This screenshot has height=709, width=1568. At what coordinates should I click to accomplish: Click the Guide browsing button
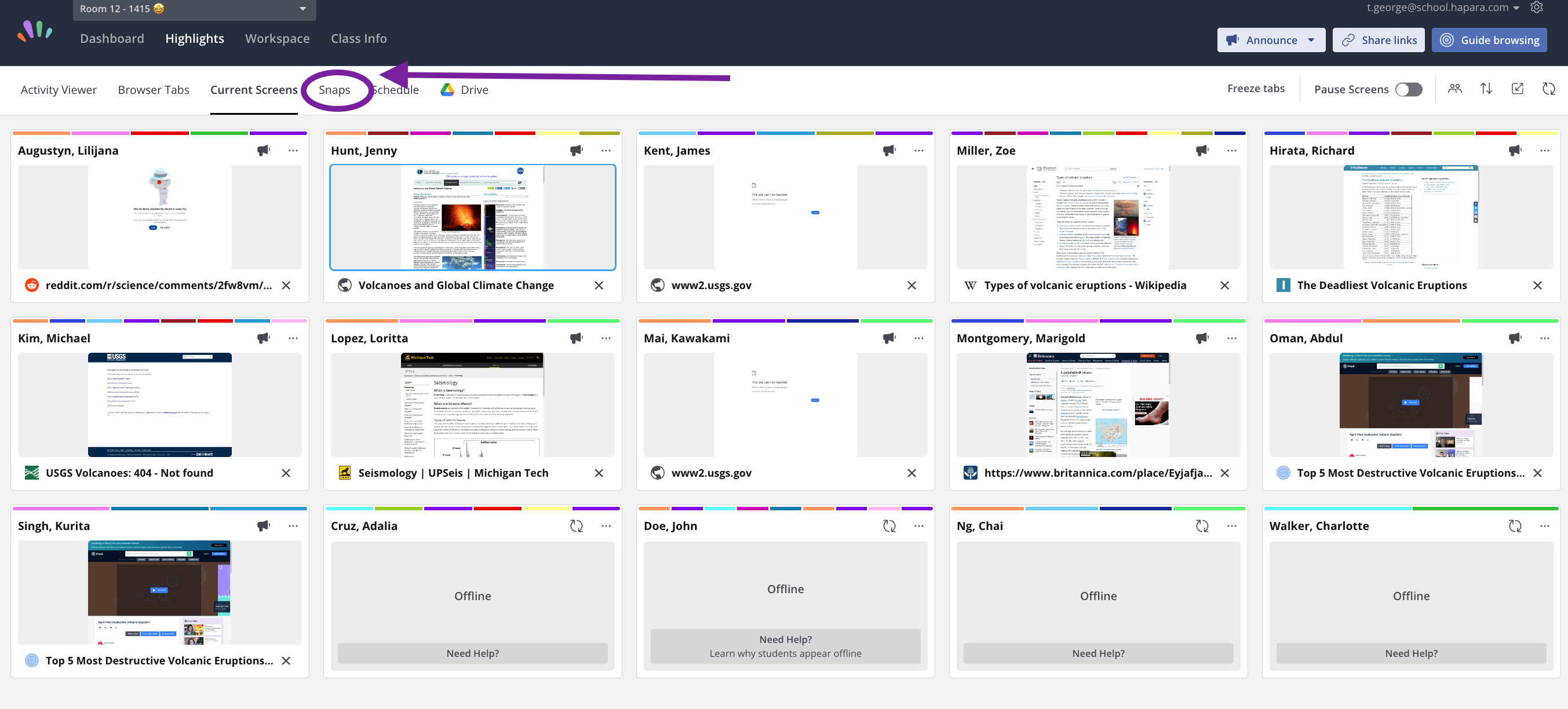coord(1489,40)
